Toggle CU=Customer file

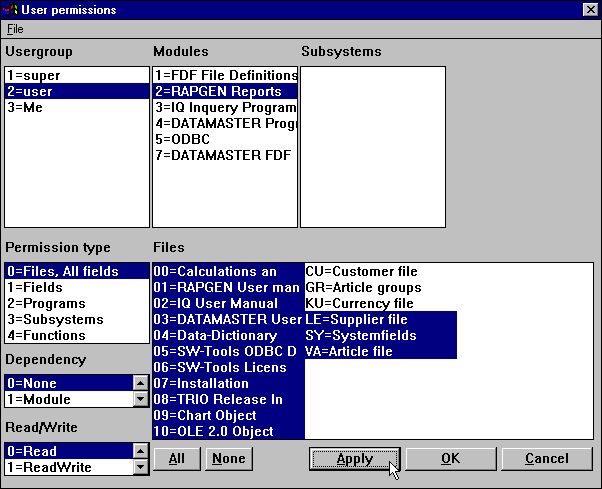click(x=380, y=271)
